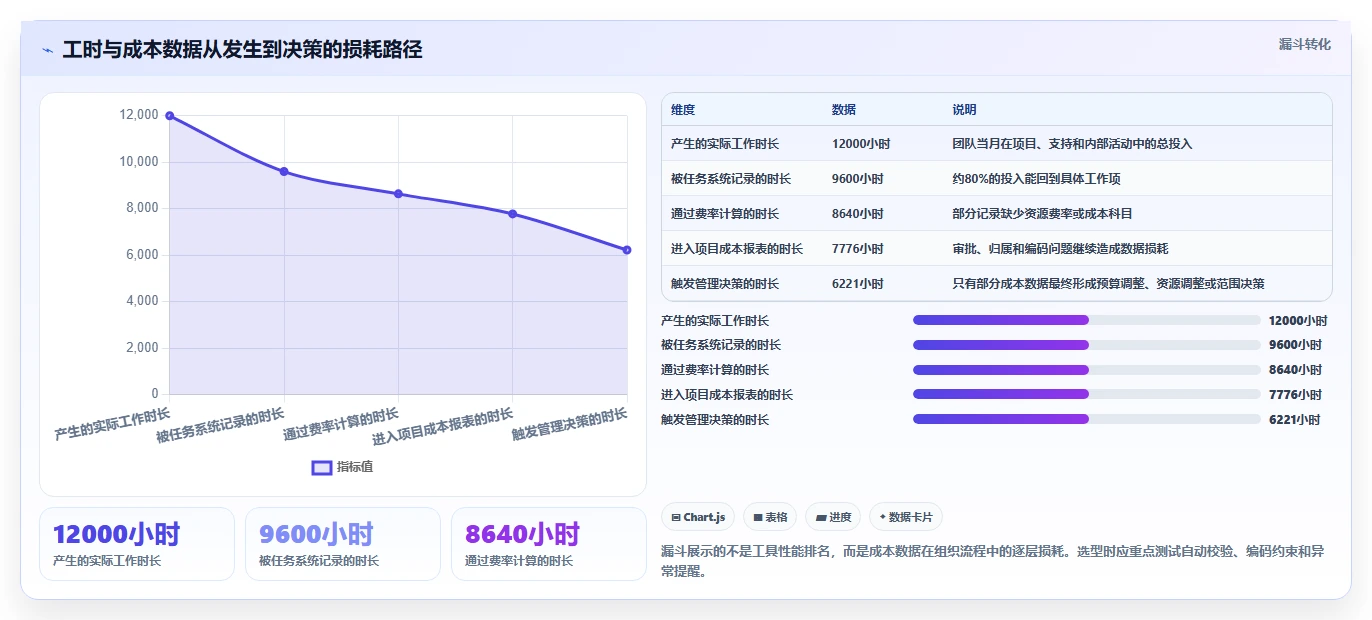The height and width of the screenshot is (620, 1372).
Task: Click the 数据卡片 chip
Action: [x=905, y=517]
